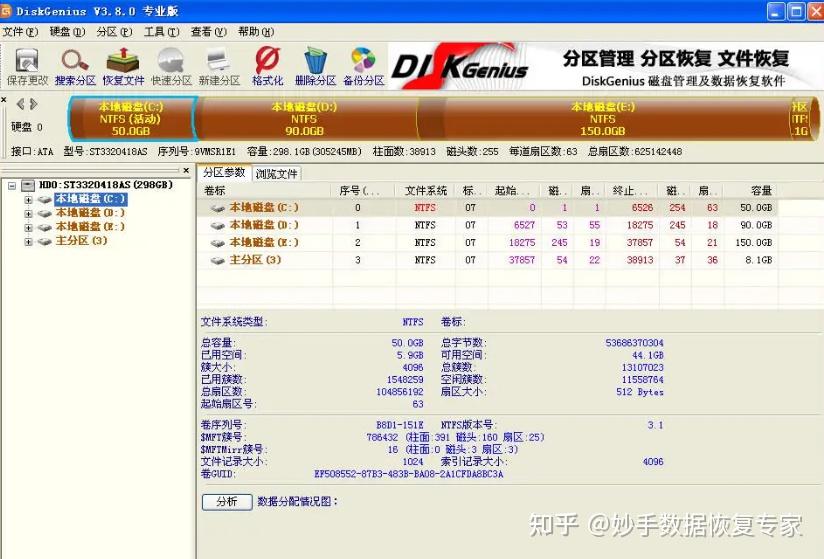824x559 pixels.
Task: Expand the 本地磁盘(E:) tree node
Action: 28,227
